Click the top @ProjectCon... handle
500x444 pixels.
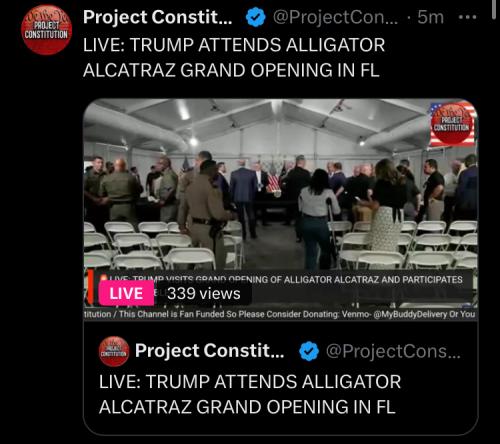335,17
